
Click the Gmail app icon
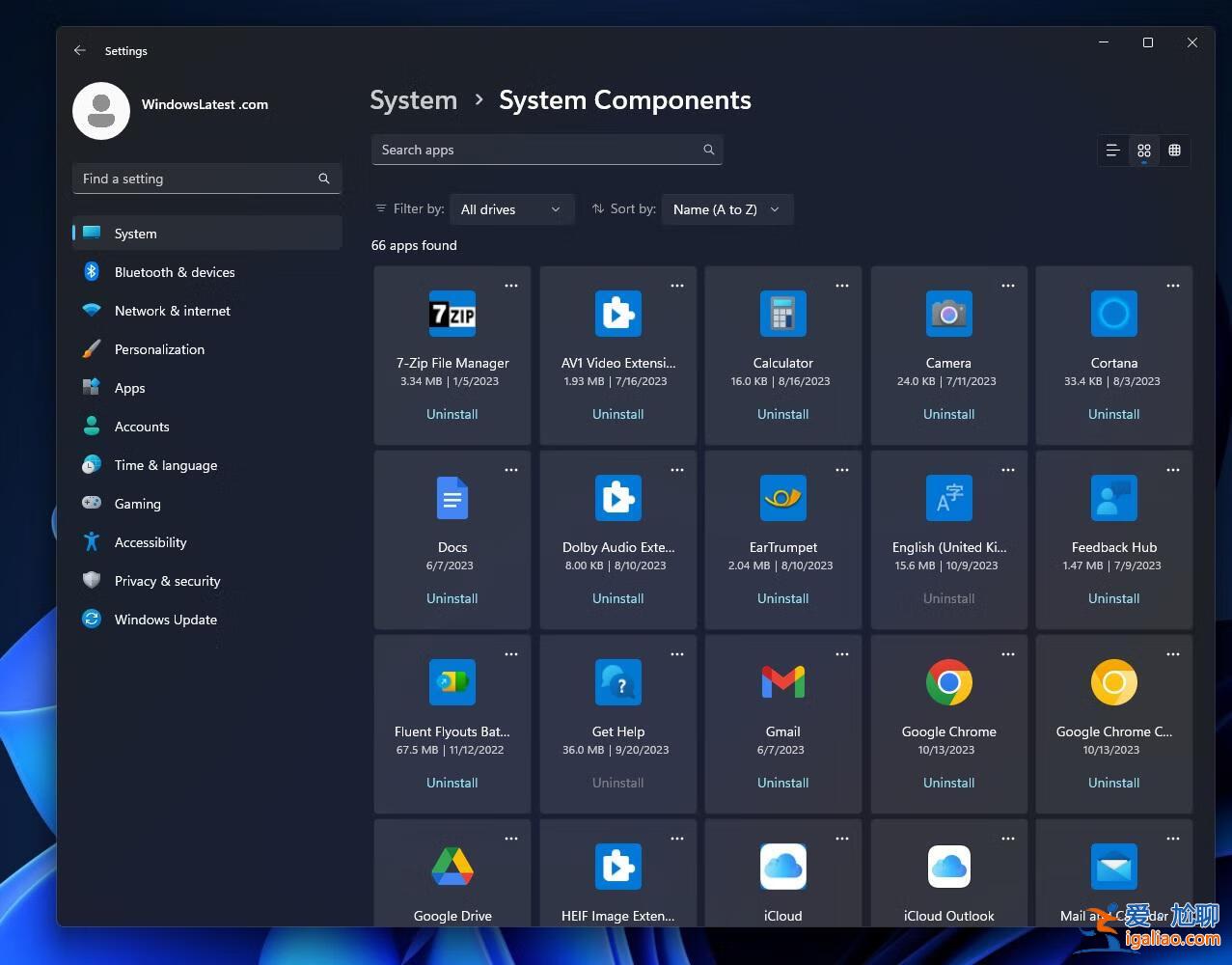pyautogui.click(x=782, y=682)
